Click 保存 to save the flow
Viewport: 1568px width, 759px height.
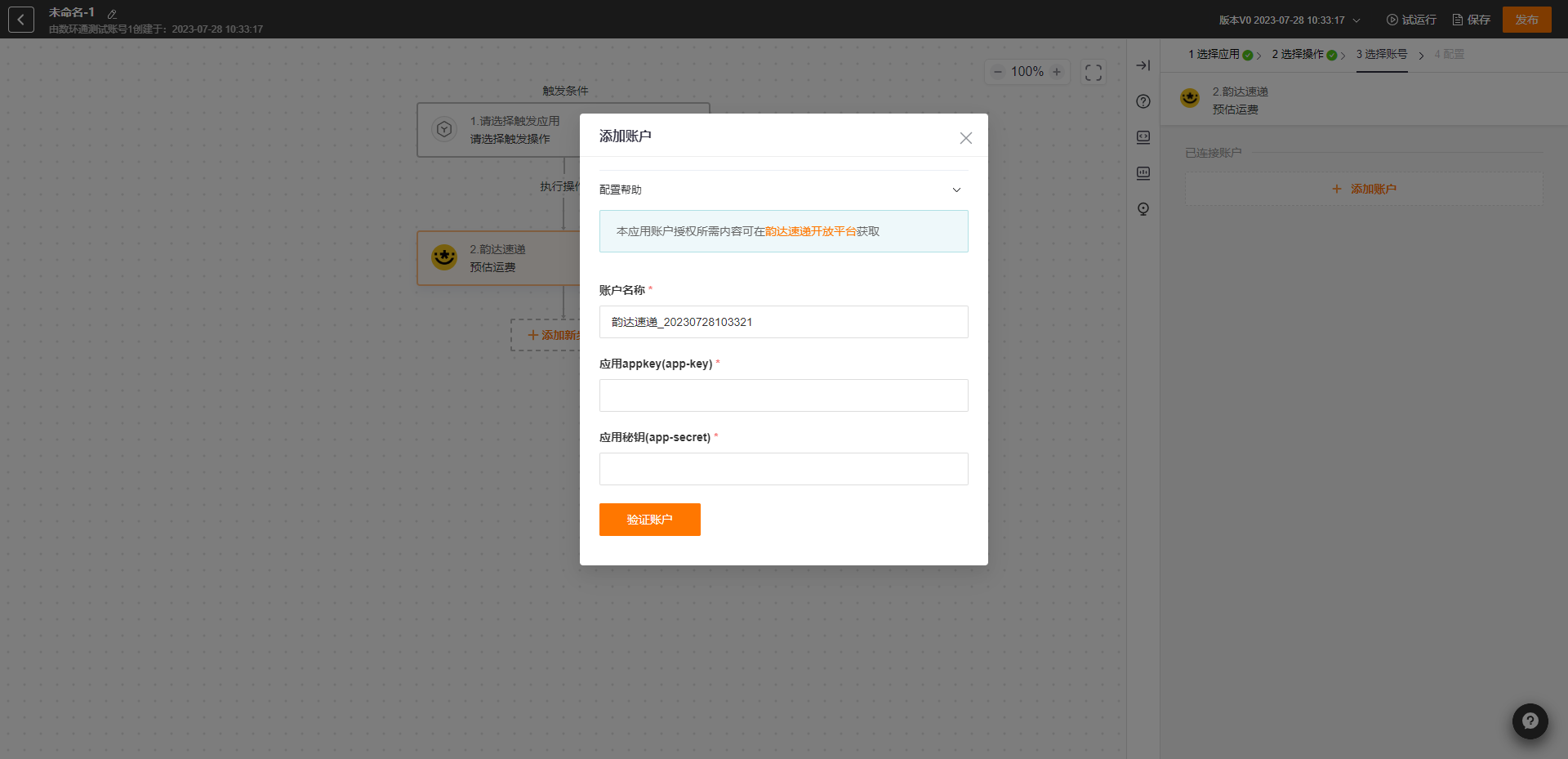1471,20
